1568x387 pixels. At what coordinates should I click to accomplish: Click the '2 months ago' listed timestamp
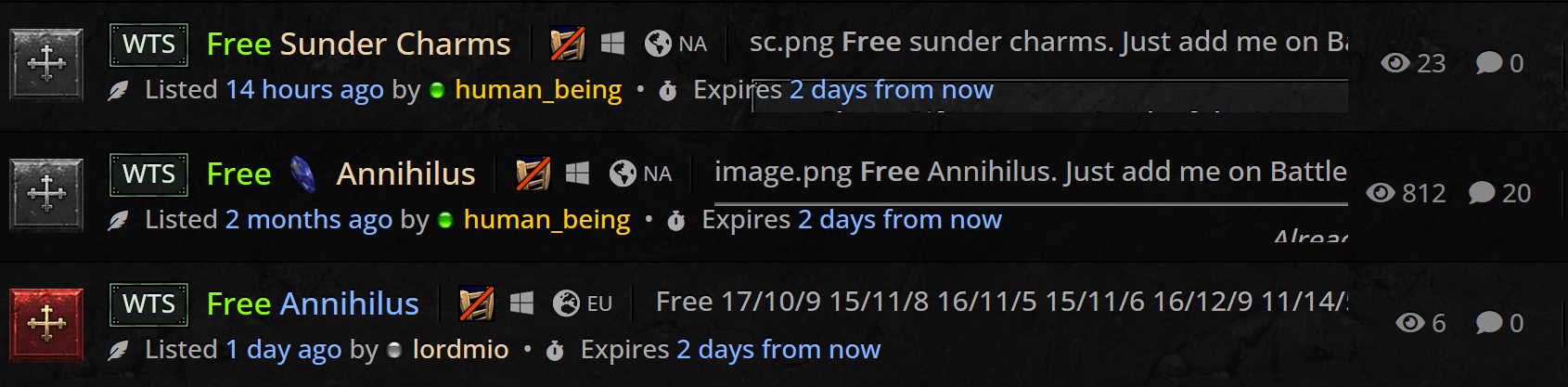(308, 220)
